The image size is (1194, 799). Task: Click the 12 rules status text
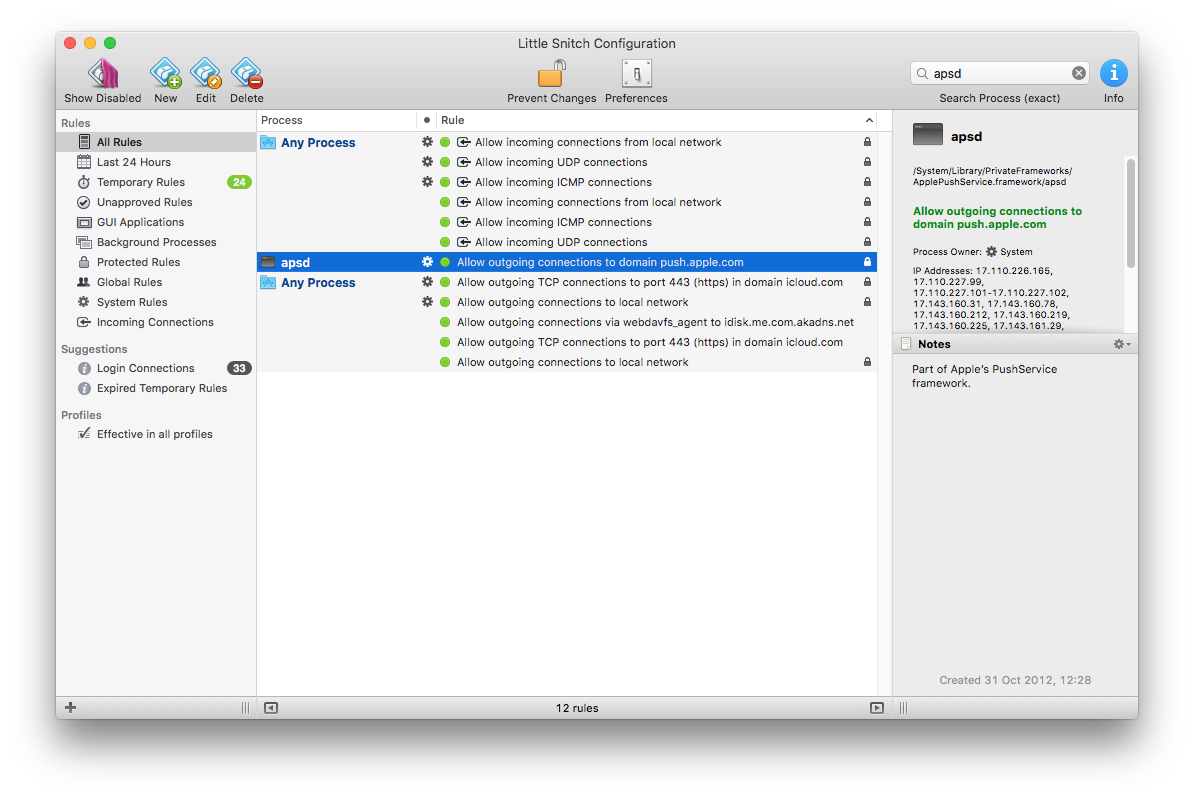(576, 708)
